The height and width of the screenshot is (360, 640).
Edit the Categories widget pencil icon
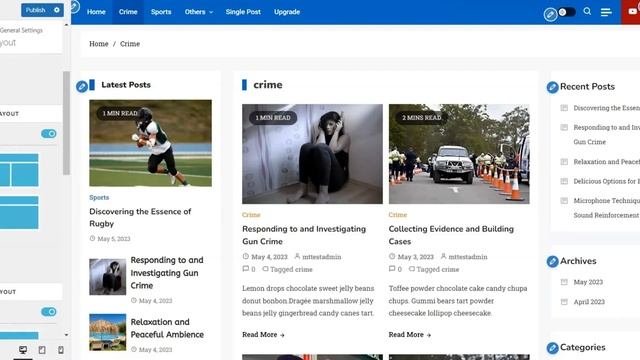[552, 348]
